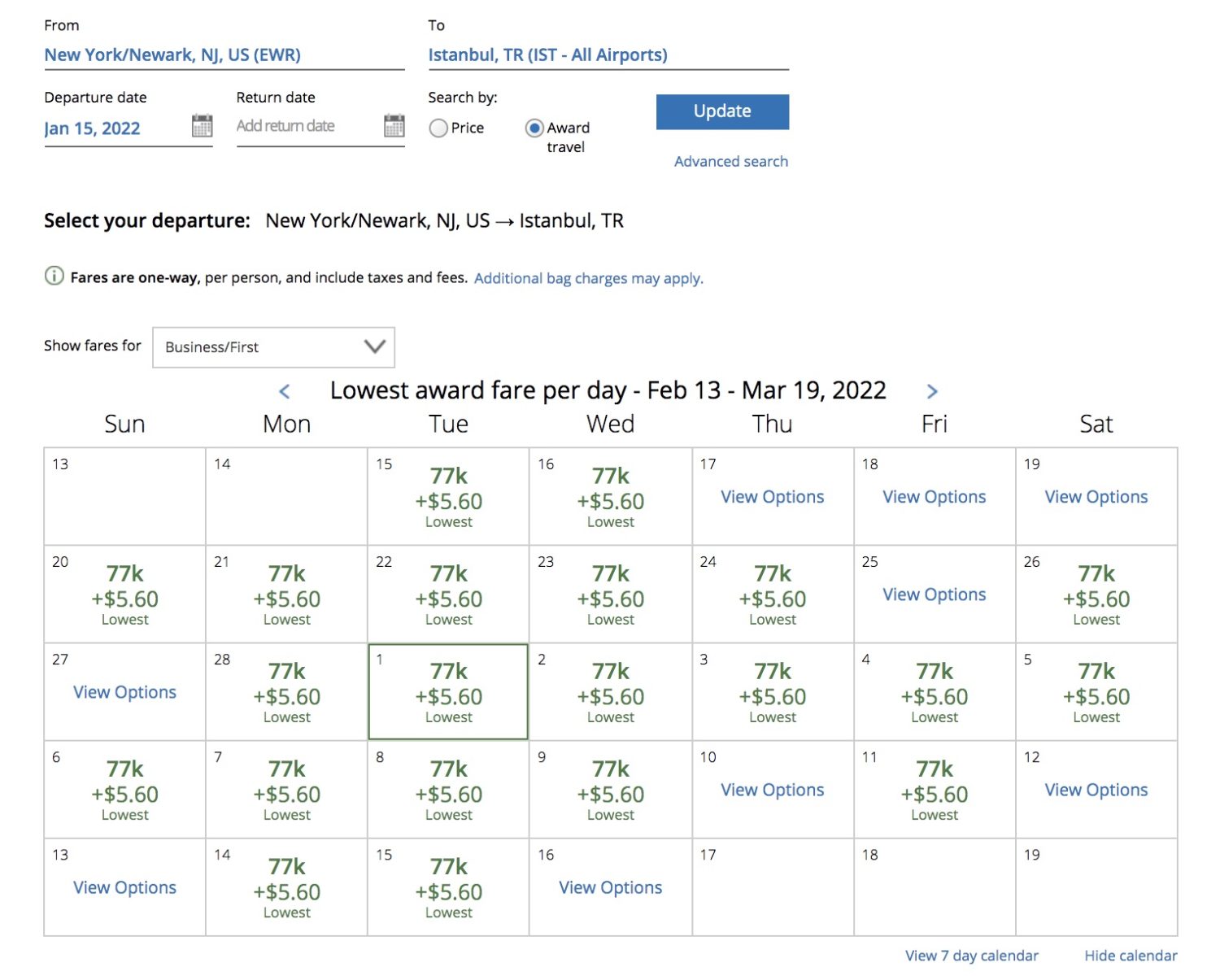Screen dimensions: 1220x980
Task: Navigate to previous month with left chevron
Action: 285,391
